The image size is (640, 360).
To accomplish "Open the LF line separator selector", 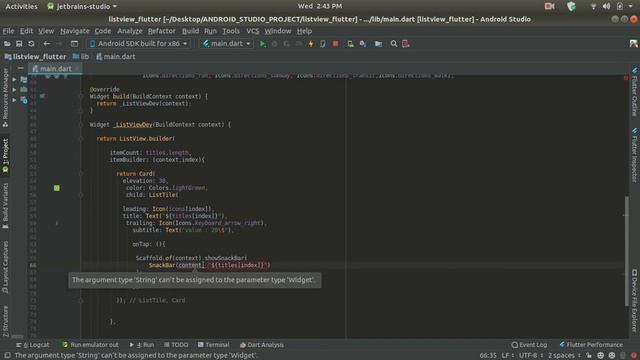I will 507,356.
